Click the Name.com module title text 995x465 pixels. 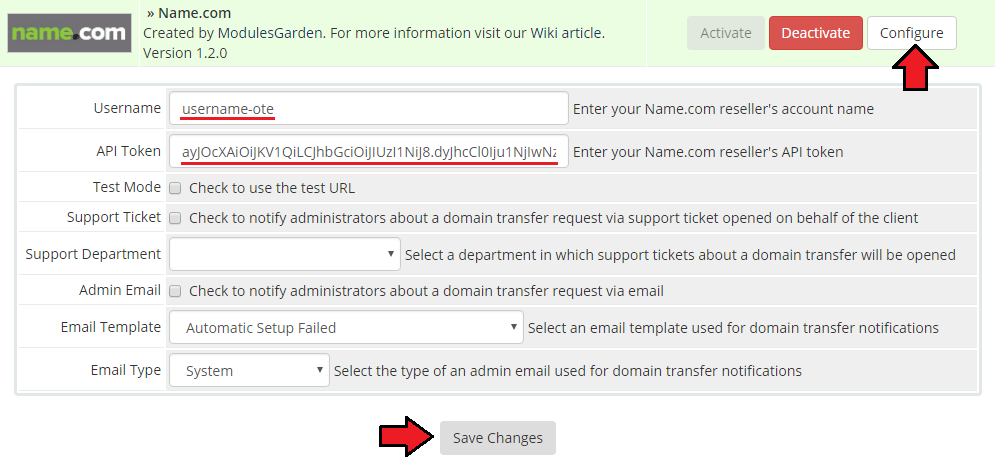pos(188,13)
